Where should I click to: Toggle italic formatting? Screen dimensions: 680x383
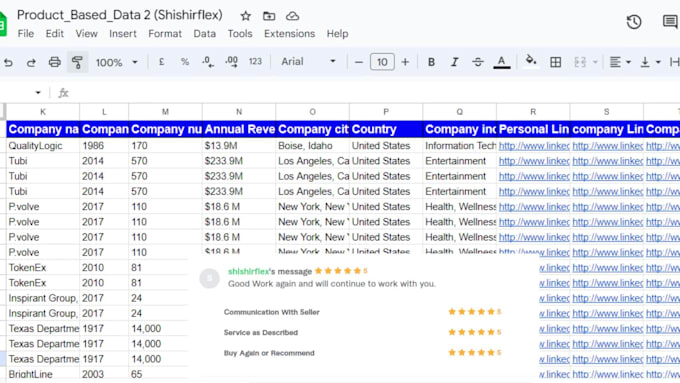pos(454,62)
